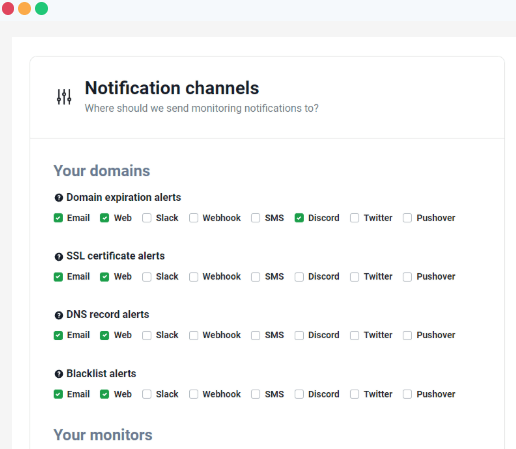Turn off Web for Blacklist alerts
Screen dimensions: 516x449
point(105,394)
